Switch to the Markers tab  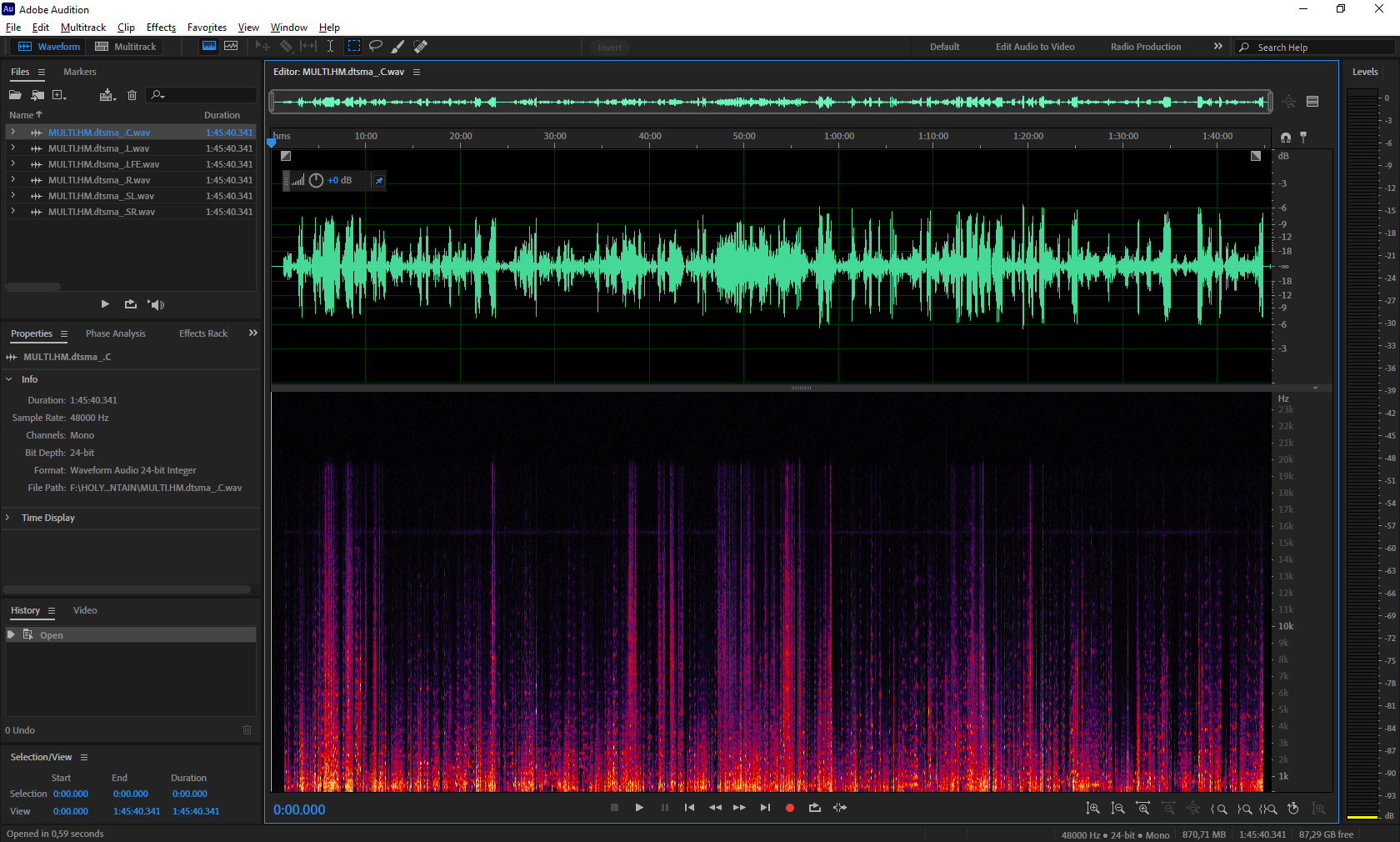(79, 72)
